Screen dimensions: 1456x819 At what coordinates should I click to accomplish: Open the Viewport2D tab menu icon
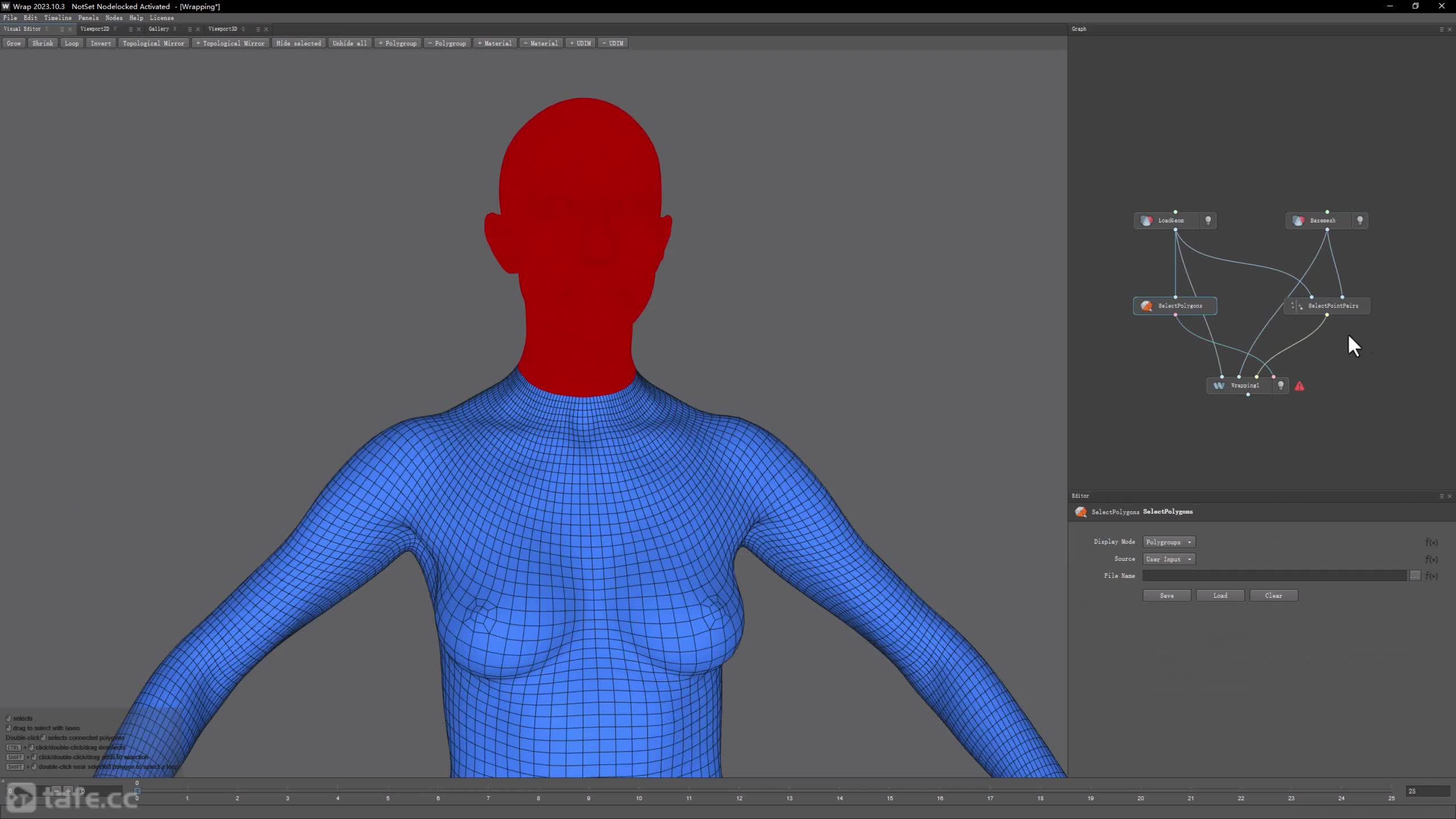point(131,29)
